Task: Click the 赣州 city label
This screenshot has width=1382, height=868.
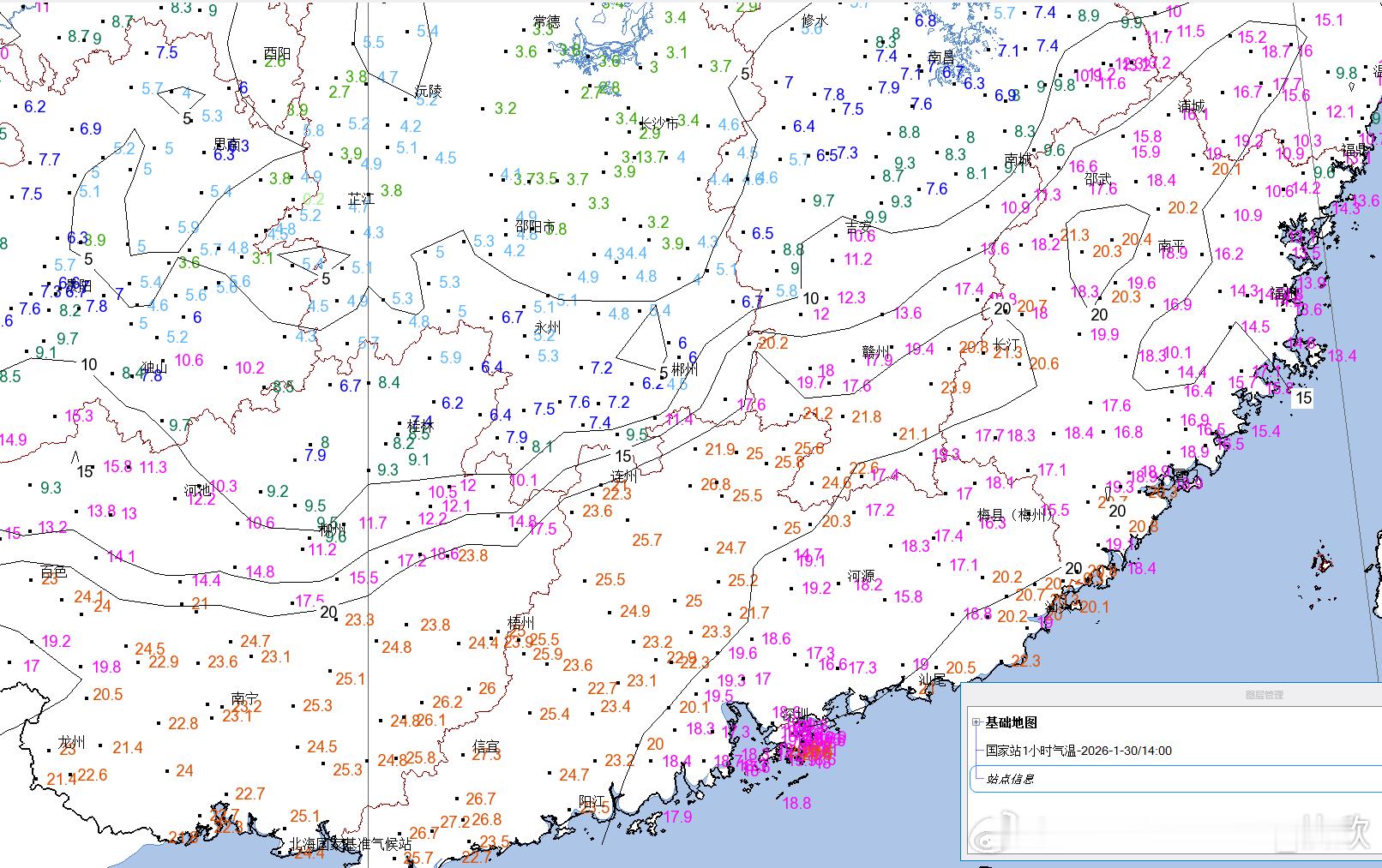Action: (x=875, y=351)
